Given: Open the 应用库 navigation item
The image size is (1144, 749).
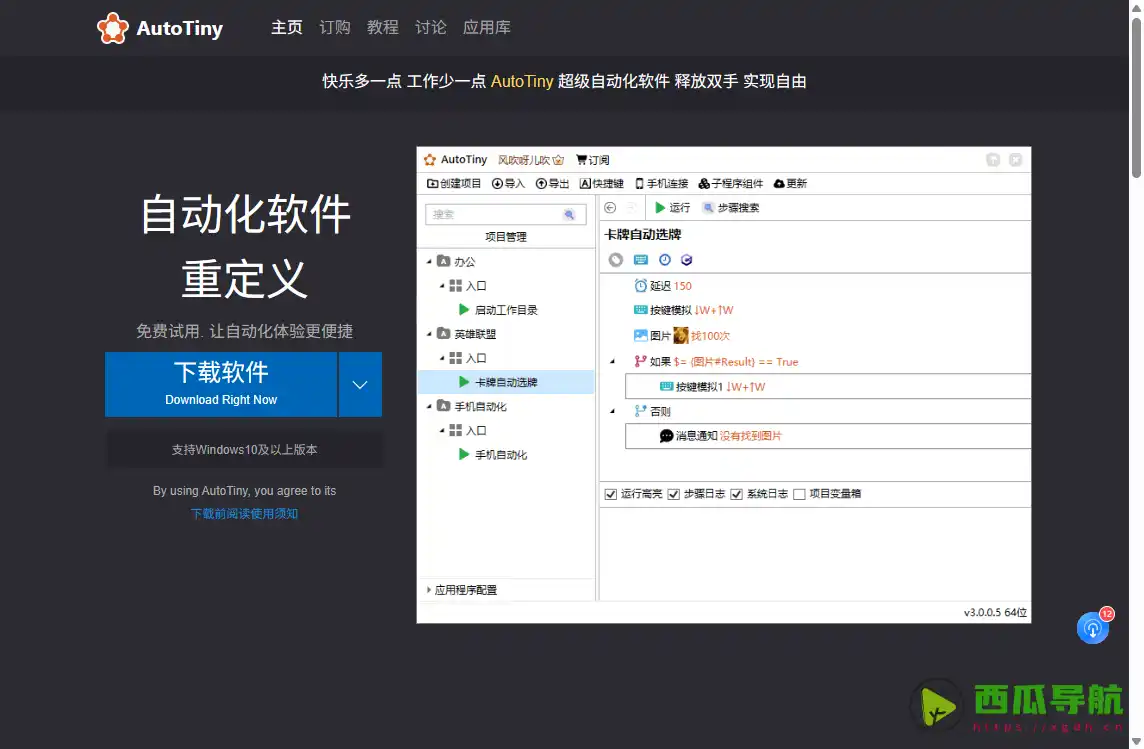Looking at the screenshot, I should [487, 28].
